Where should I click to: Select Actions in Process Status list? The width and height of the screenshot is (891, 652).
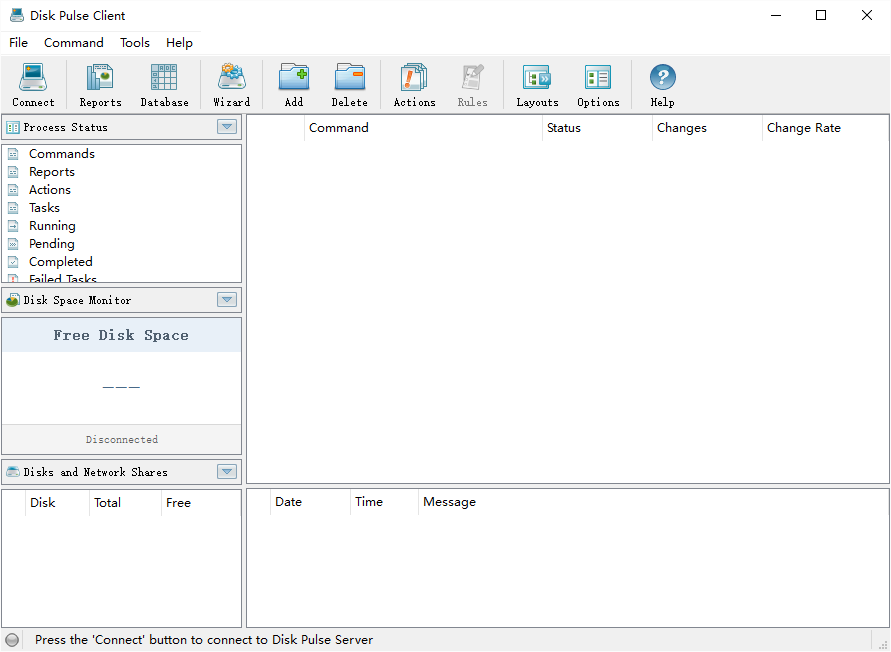pyautogui.click(x=50, y=190)
